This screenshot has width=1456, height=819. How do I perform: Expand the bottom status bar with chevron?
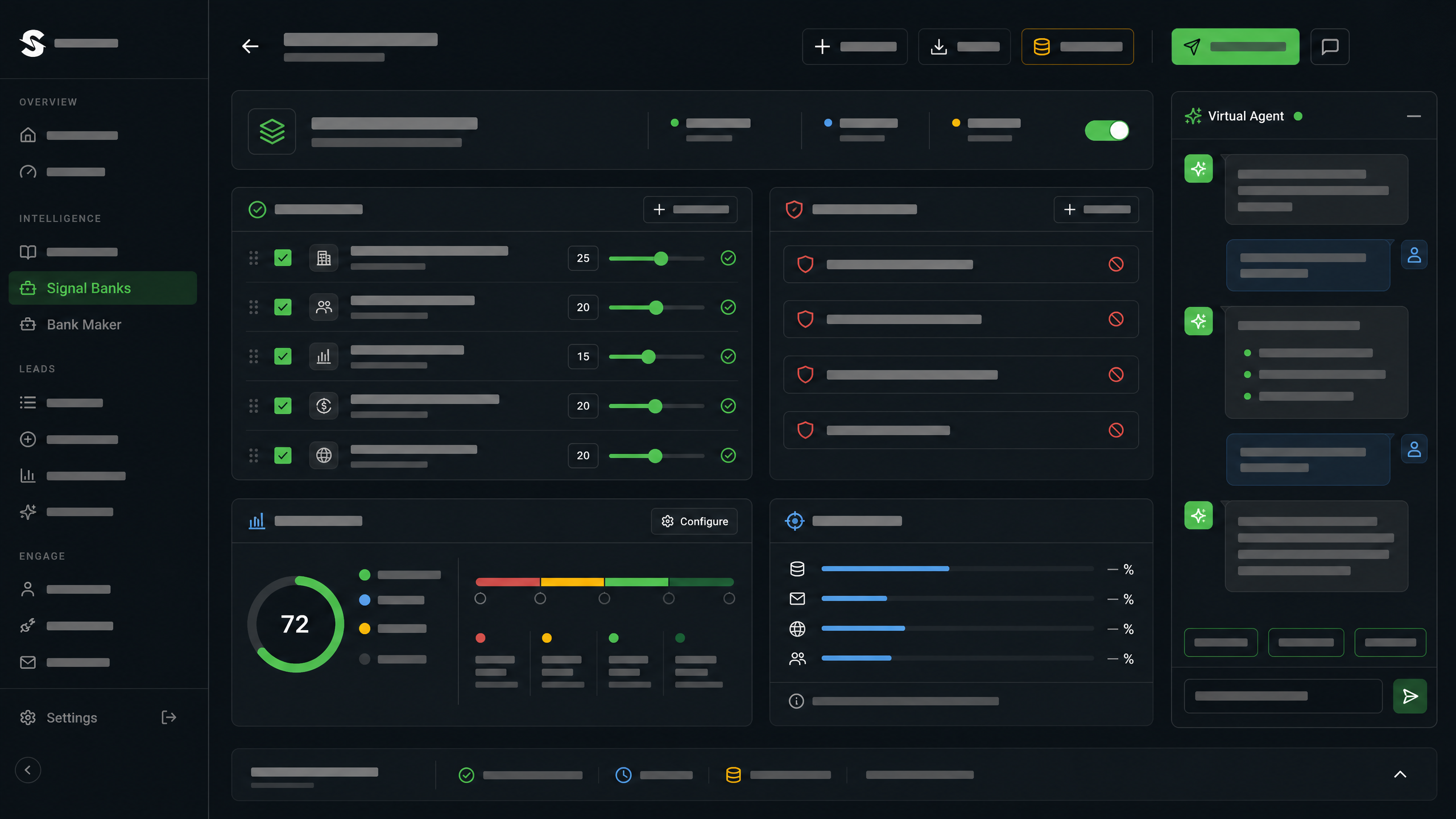tap(1400, 774)
